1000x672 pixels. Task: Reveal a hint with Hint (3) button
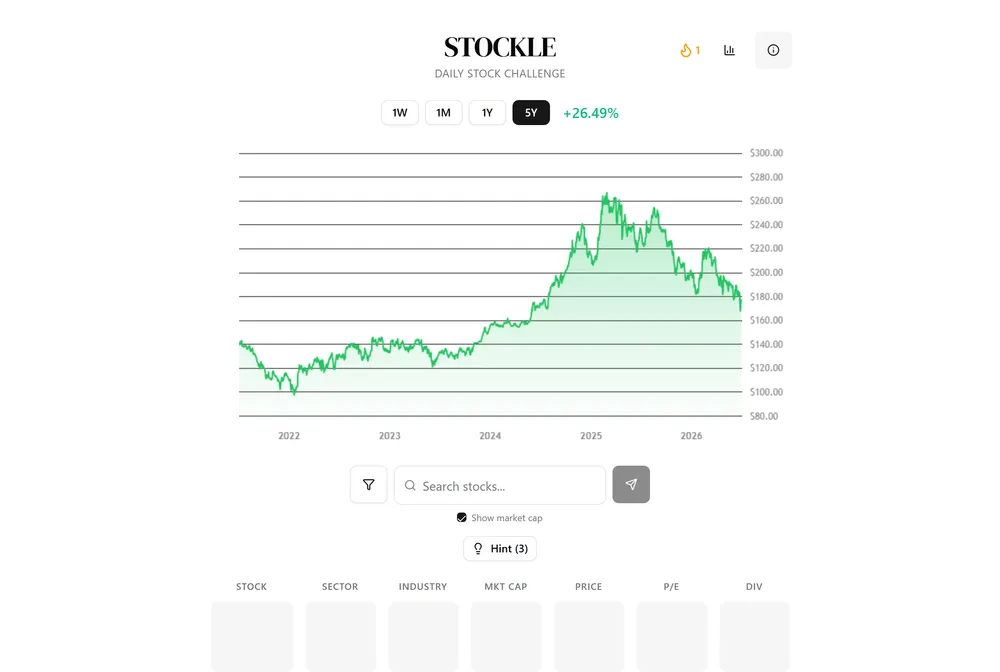(500, 548)
